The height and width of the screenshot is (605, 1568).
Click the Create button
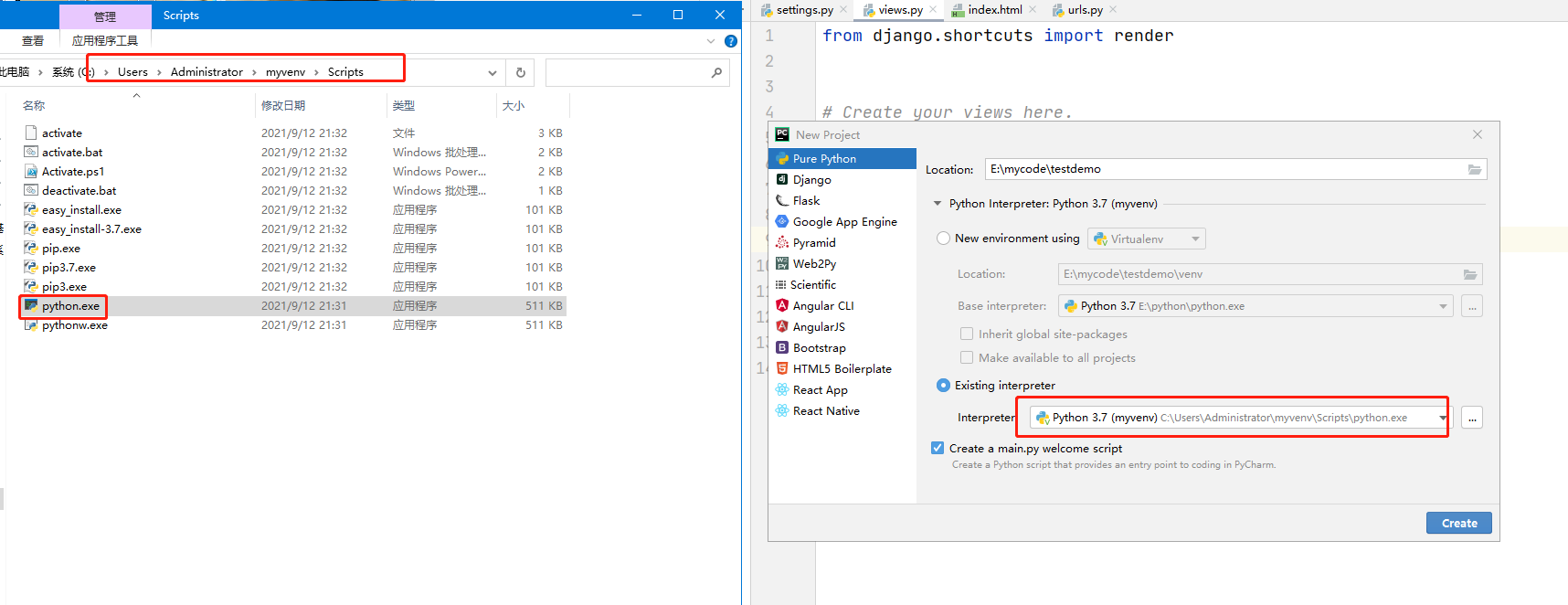coord(1459,523)
